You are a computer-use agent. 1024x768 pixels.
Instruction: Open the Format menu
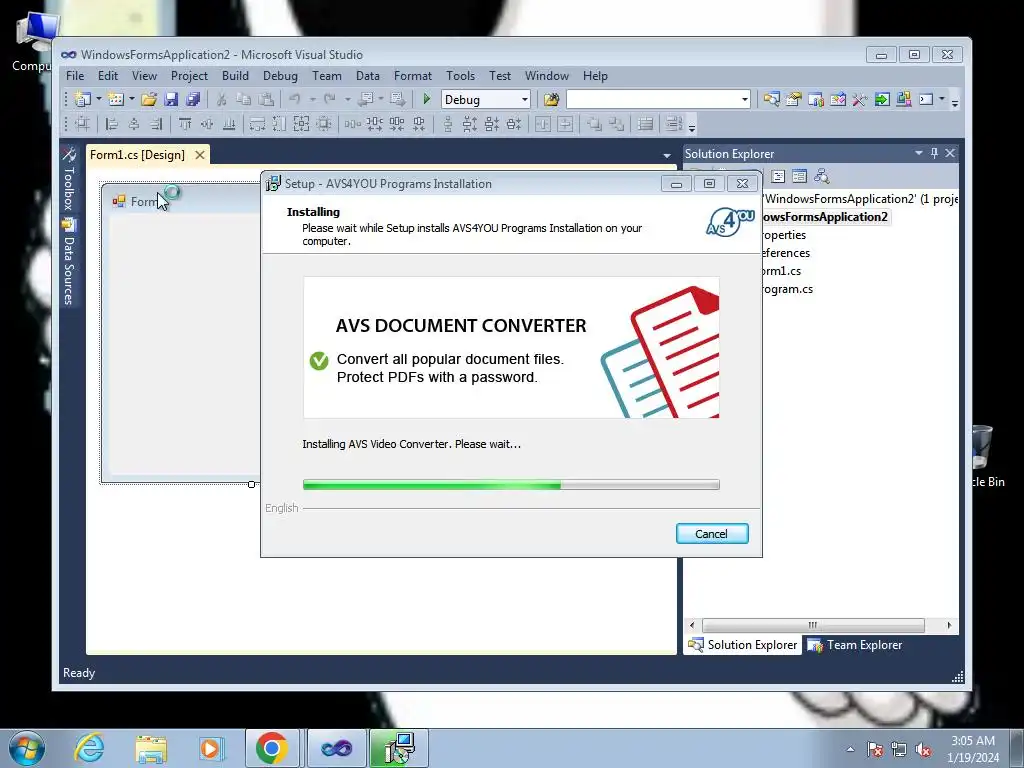pos(413,76)
